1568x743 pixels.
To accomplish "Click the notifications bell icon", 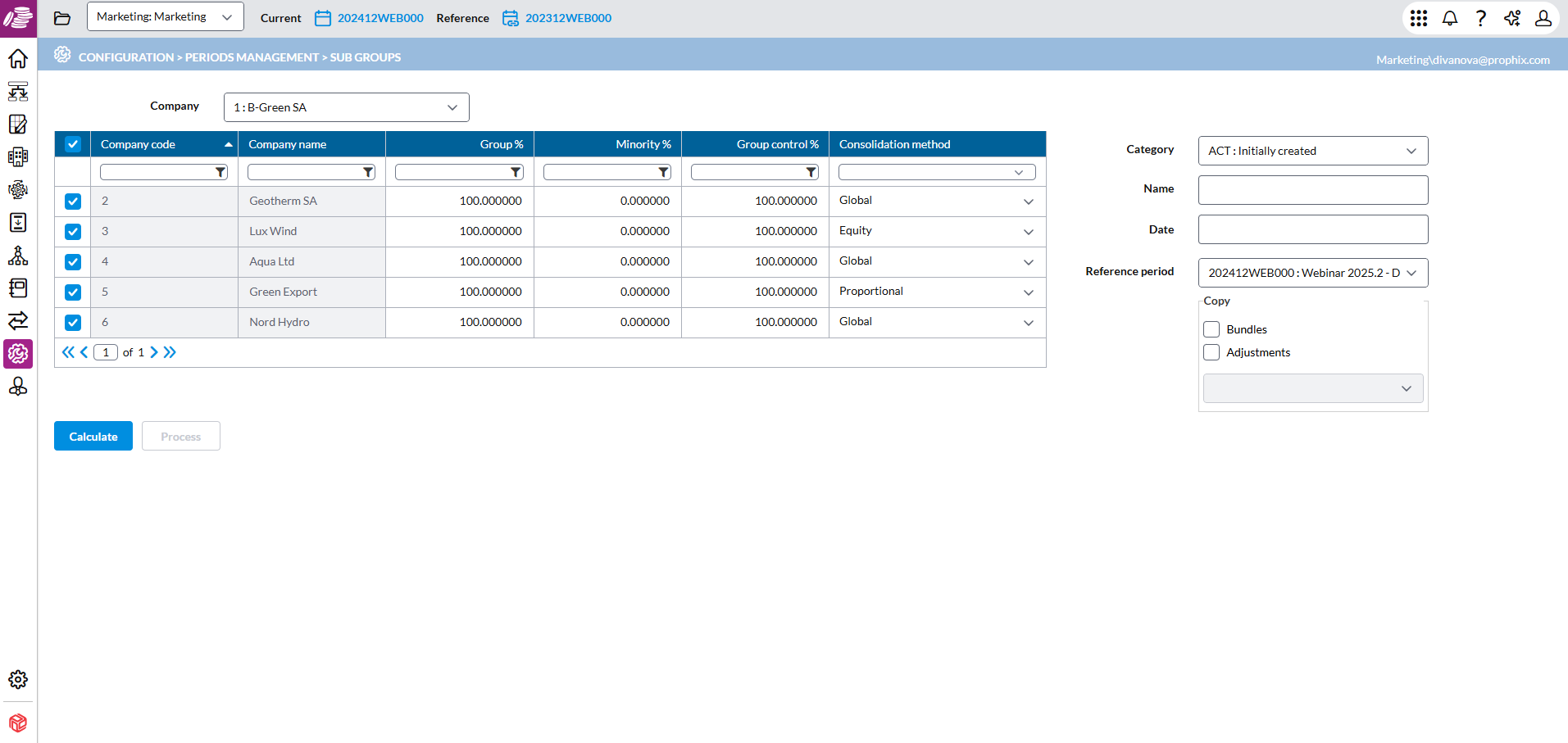I will 1449,18.
